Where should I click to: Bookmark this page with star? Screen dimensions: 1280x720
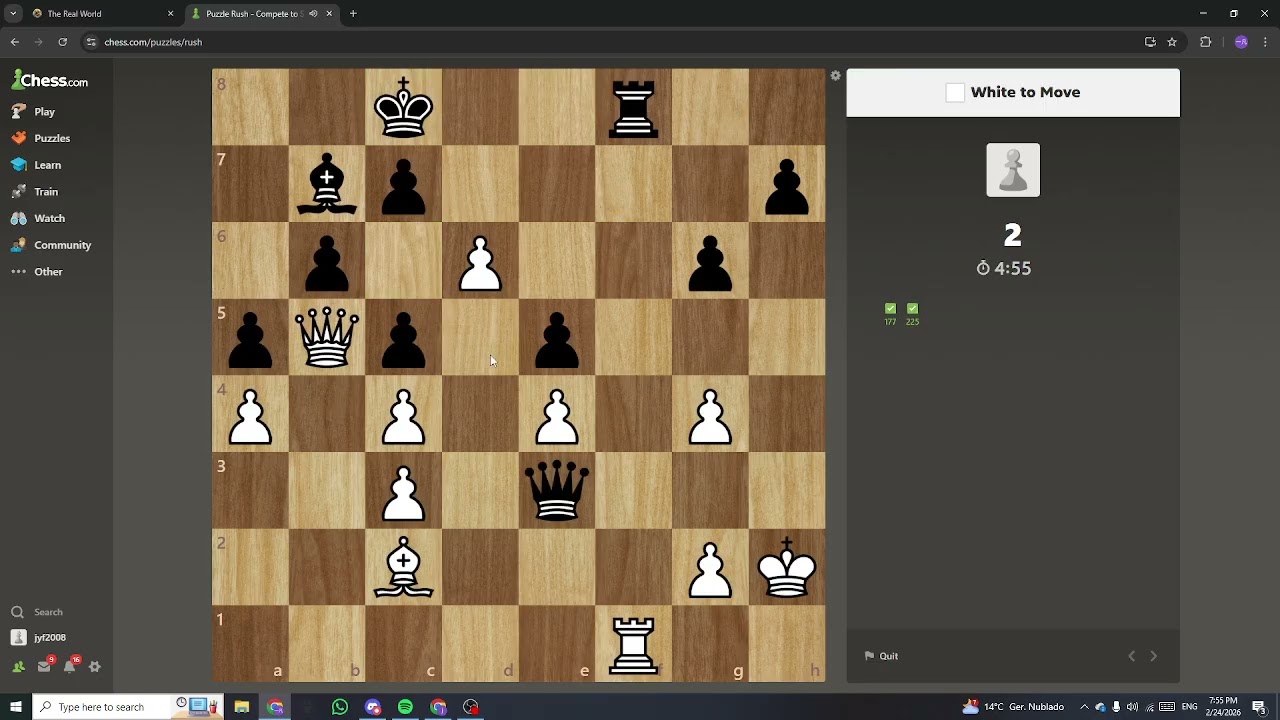tap(1172, 42)
